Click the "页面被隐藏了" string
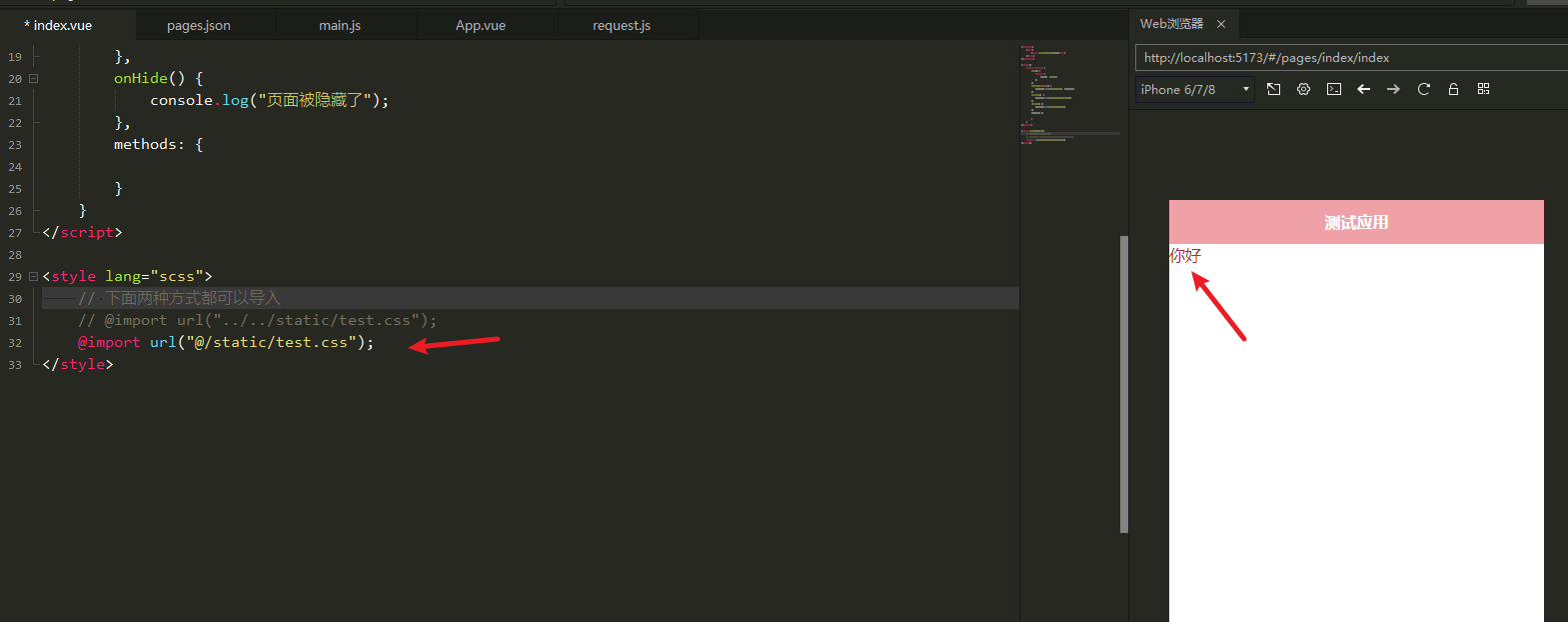 [315, 100]
